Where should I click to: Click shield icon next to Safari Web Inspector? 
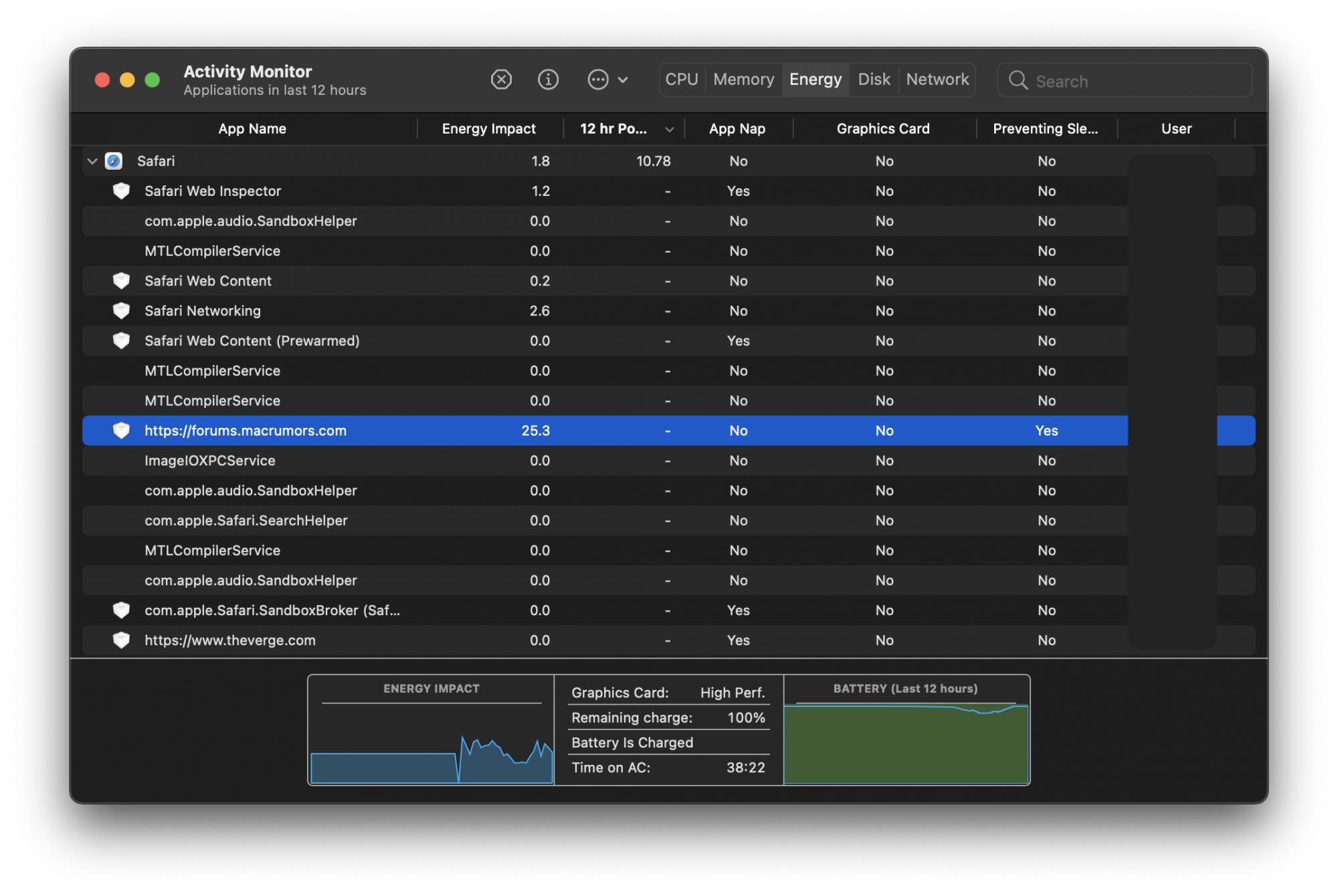point(121,191)
